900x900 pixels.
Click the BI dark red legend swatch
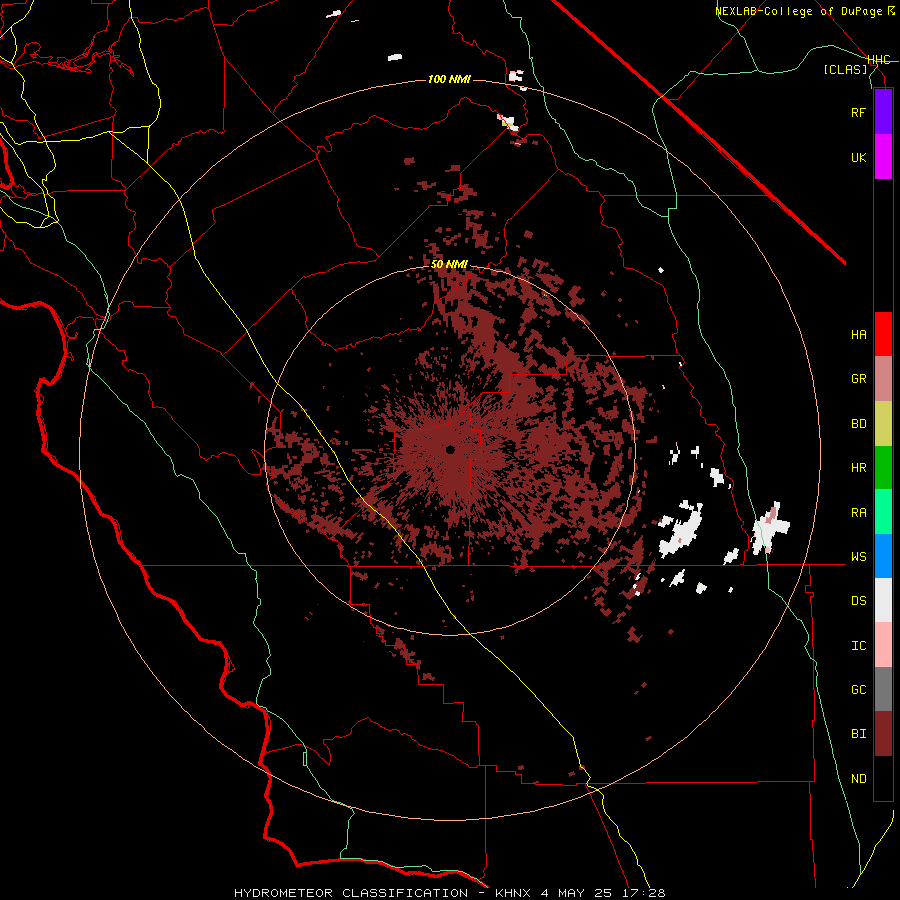click(x=883, y=734)
